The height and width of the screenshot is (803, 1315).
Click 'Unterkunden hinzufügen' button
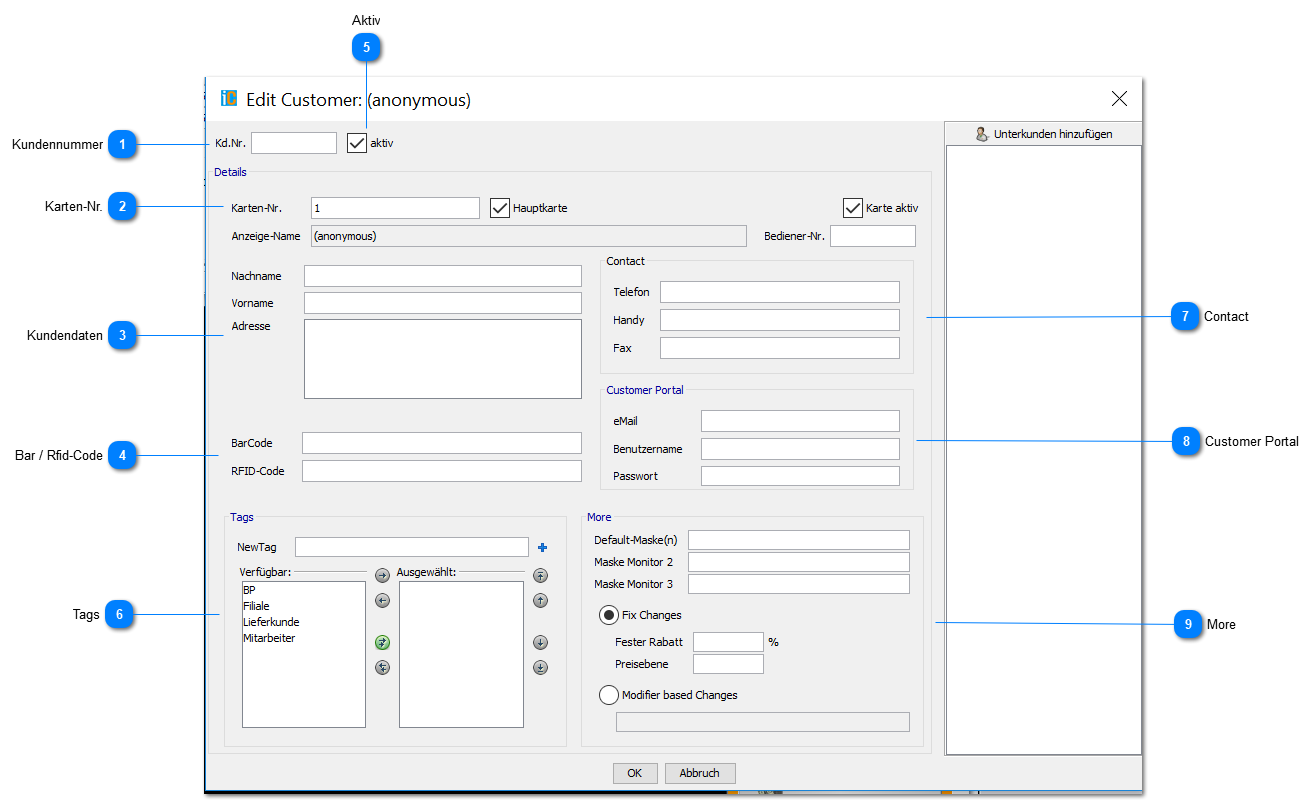pos(1043,134)
